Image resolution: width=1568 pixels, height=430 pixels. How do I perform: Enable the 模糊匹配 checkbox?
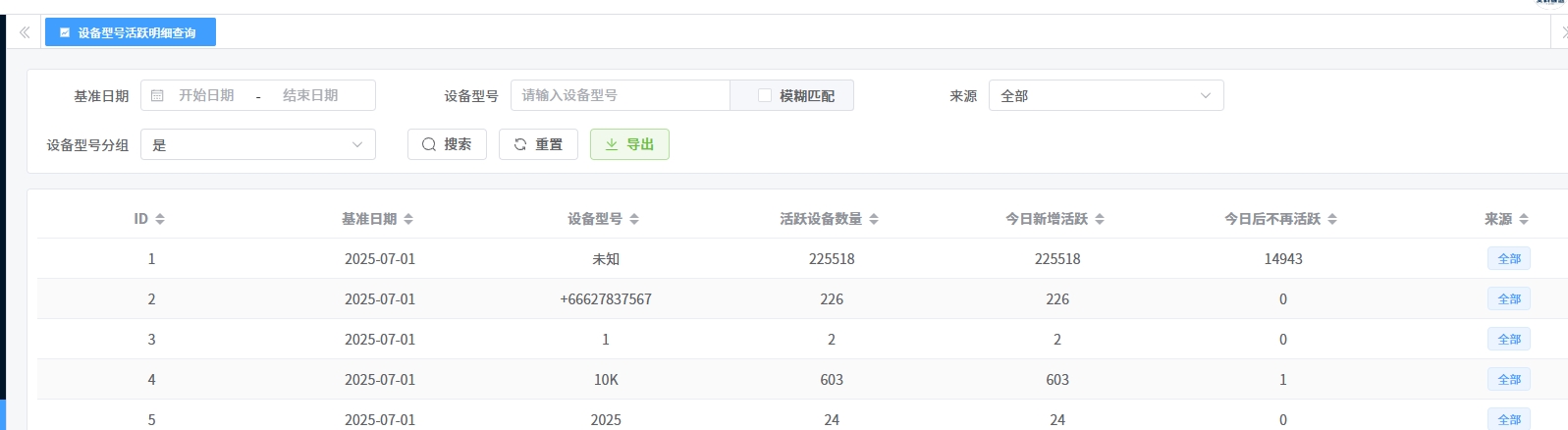pos(765,95)
